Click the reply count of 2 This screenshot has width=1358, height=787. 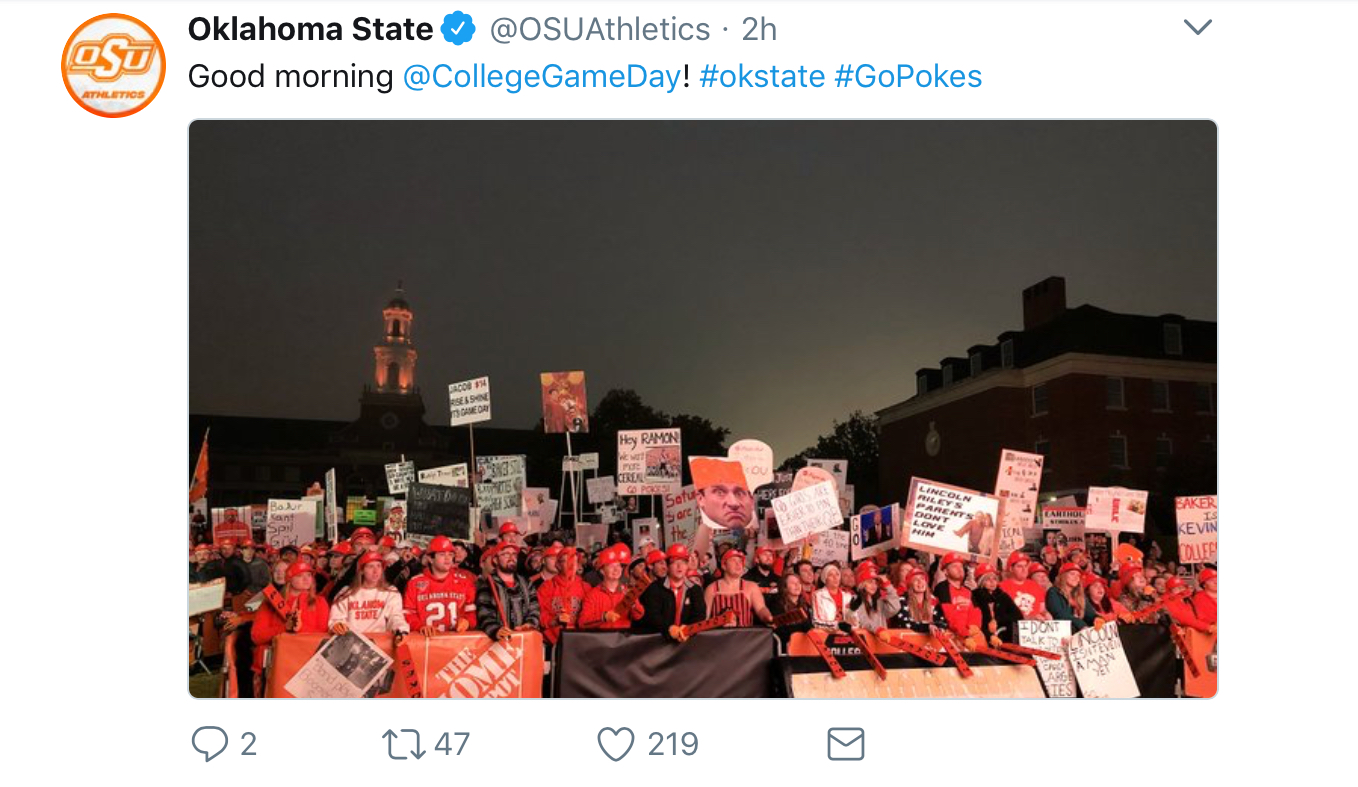248,744
